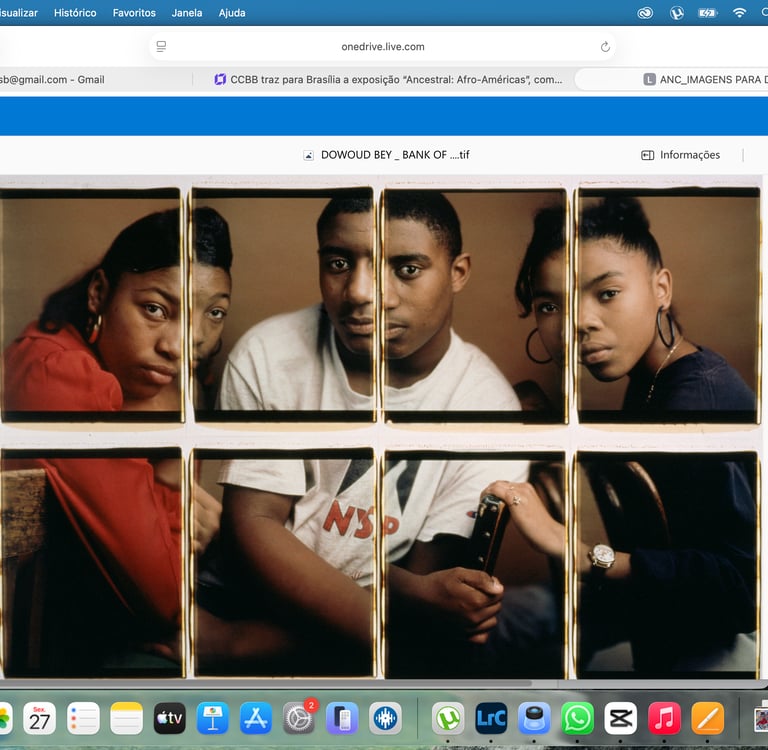Open the Janela menu
This screenshot has height=750, width=768.
[x=187, y=13]
